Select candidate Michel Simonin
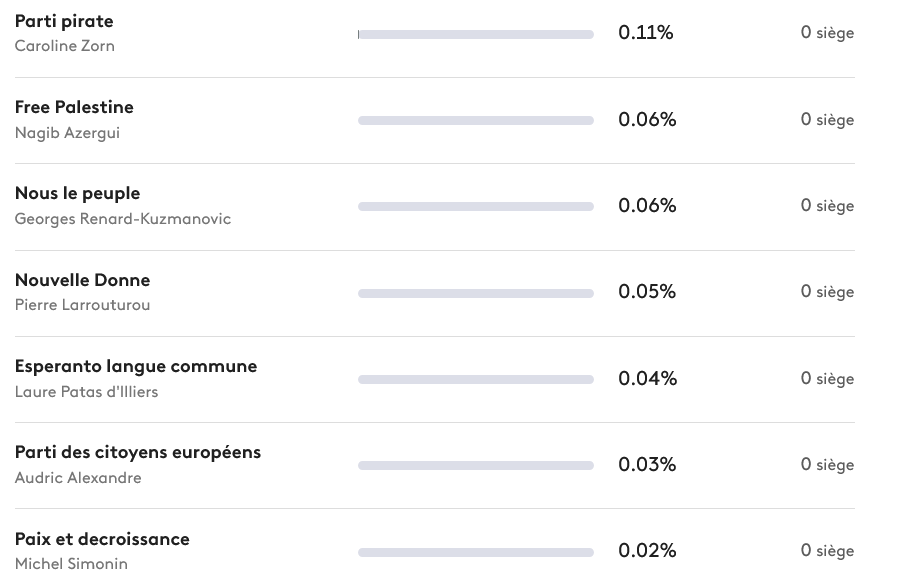Screen dimensions: 910x587 coord(71,564)
